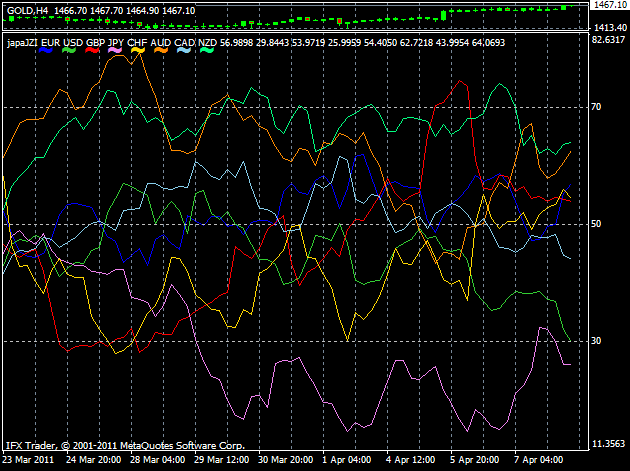Image resolution: width=630 pixels, height=471 pixels.
Task: Click the indicator value 54.4050
Action: click(380, 43)
